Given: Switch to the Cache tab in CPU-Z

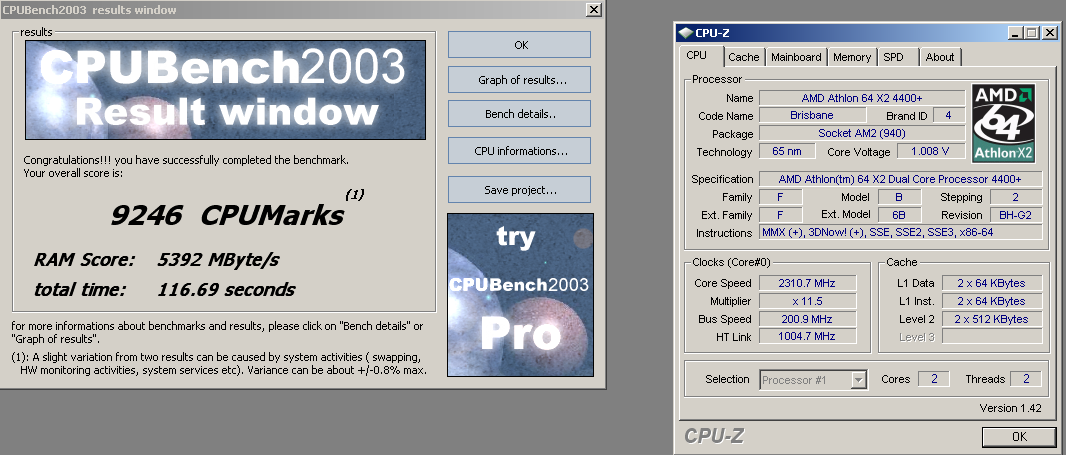Looking at the screenshot, I should click(x=744, y=57).
